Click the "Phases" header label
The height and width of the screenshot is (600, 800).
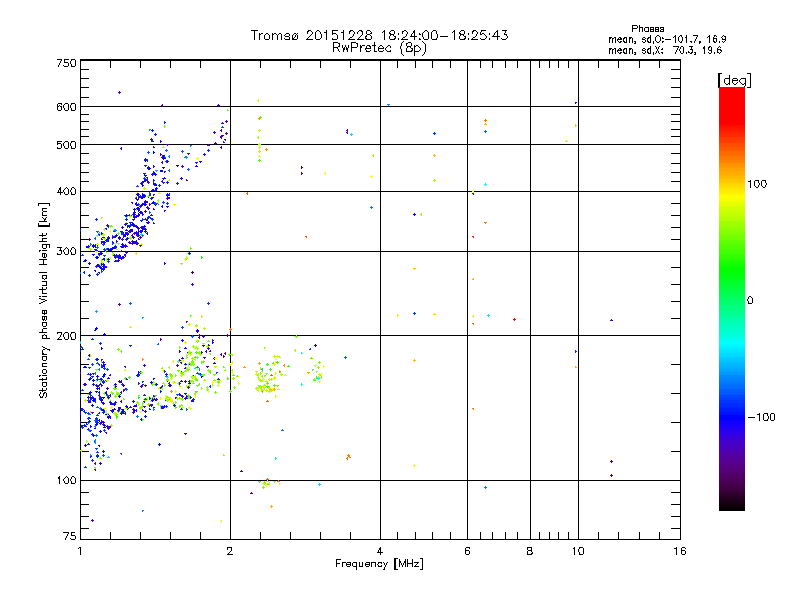647,29
